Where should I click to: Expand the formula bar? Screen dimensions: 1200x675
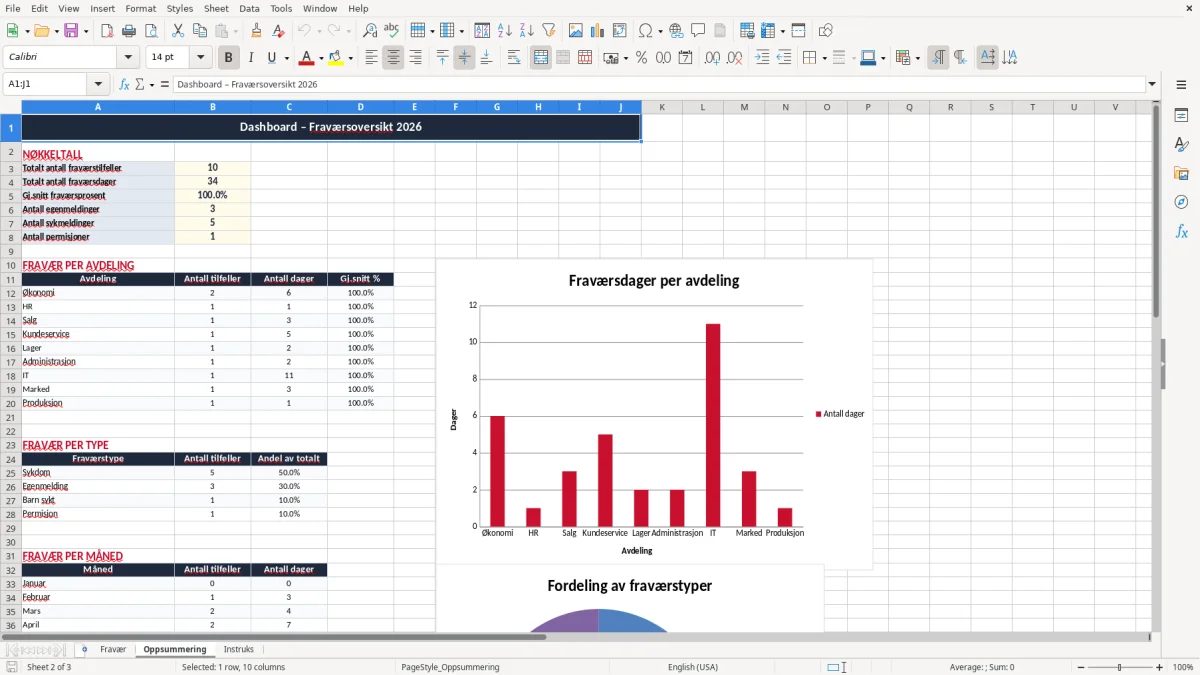1152,85
